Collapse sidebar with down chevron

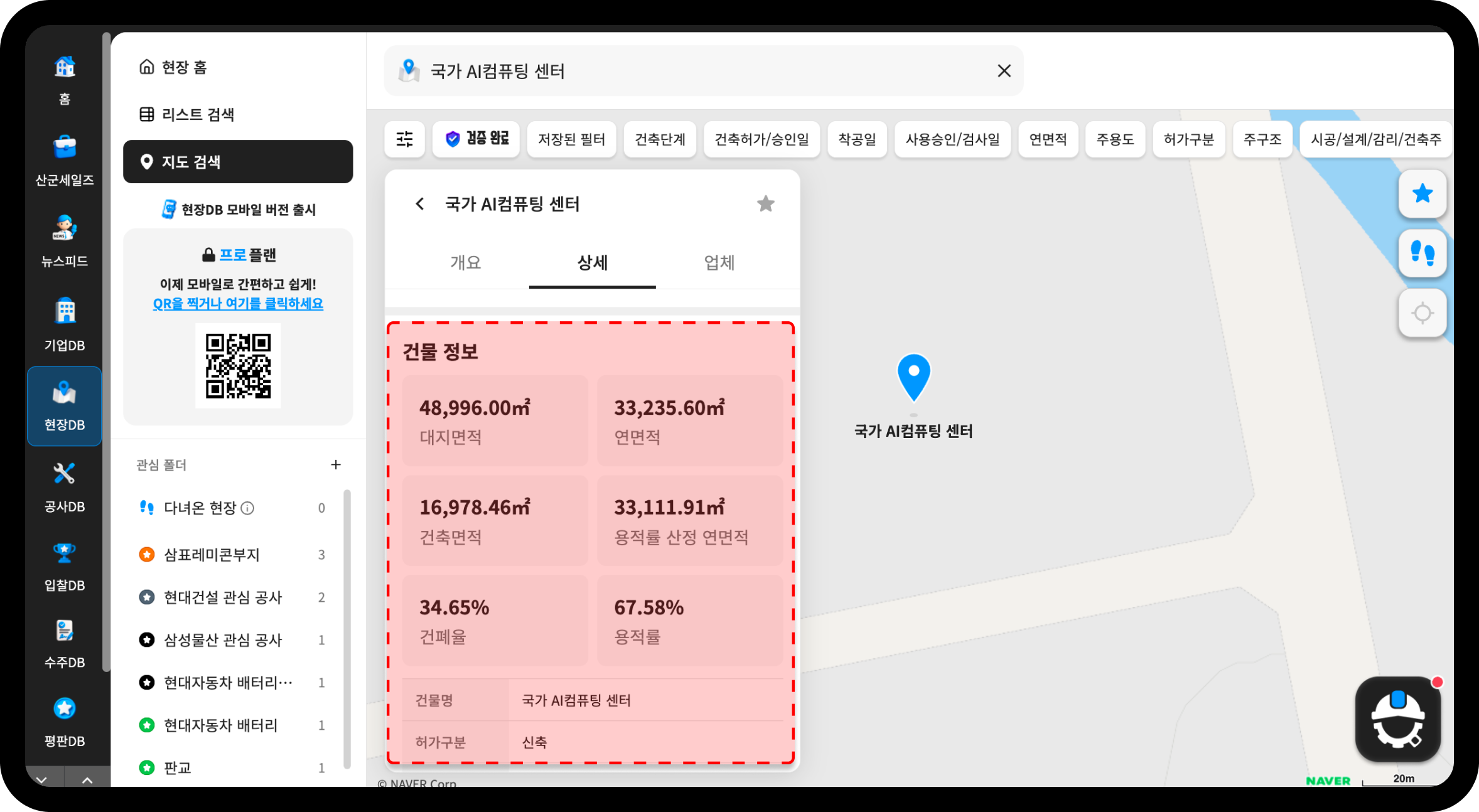(41, 780)
